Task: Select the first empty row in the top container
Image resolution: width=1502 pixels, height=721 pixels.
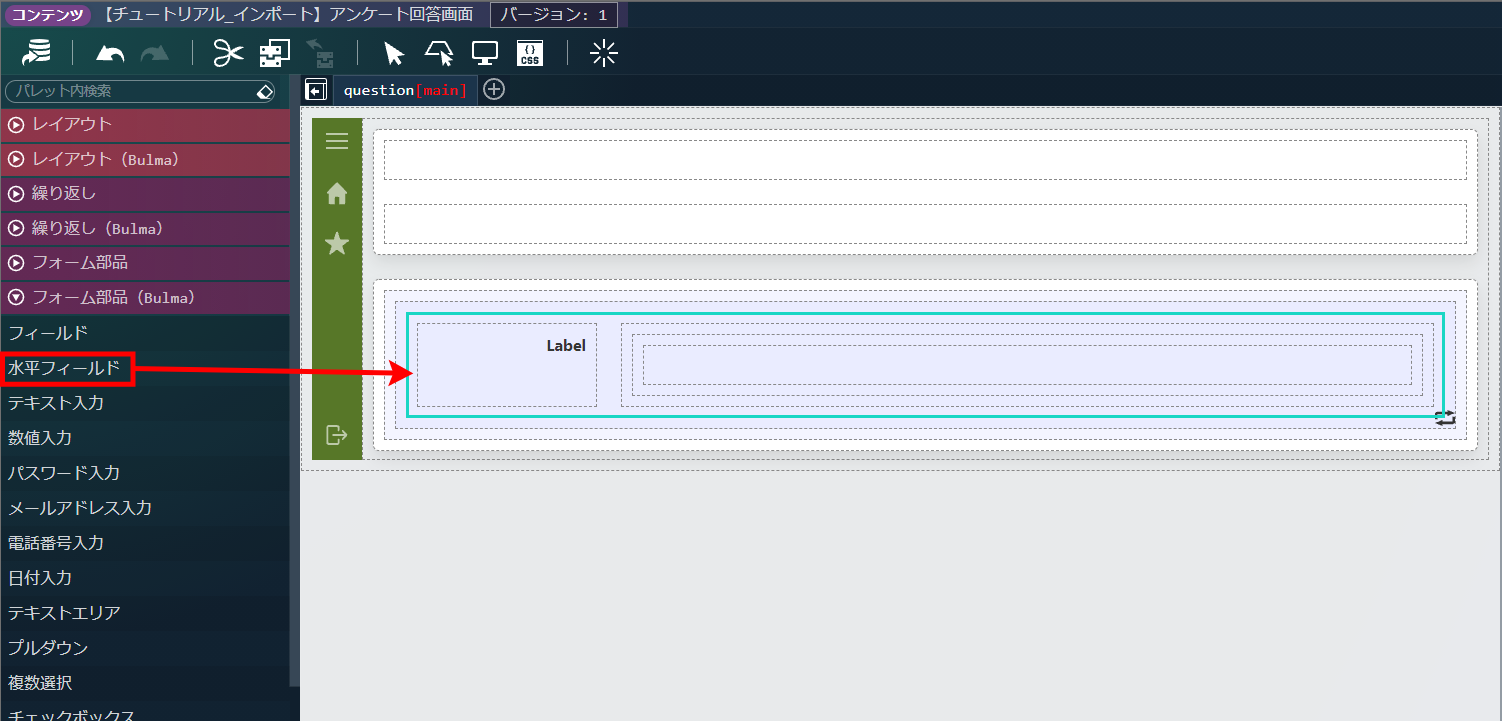Action: coord(925,160)
